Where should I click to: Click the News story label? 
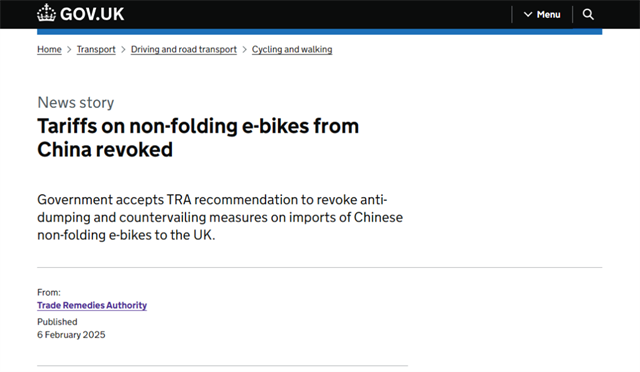tap(76, 102)
